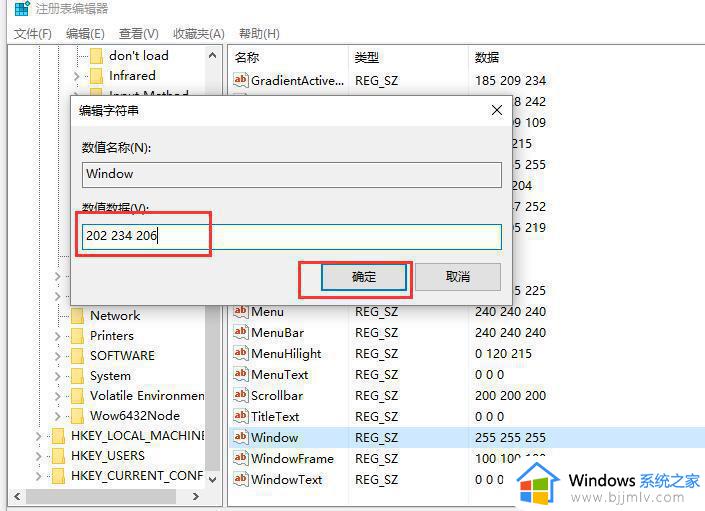Click the Window string value icon
Viewport: 705px width, 511px height.
[241, 437]
